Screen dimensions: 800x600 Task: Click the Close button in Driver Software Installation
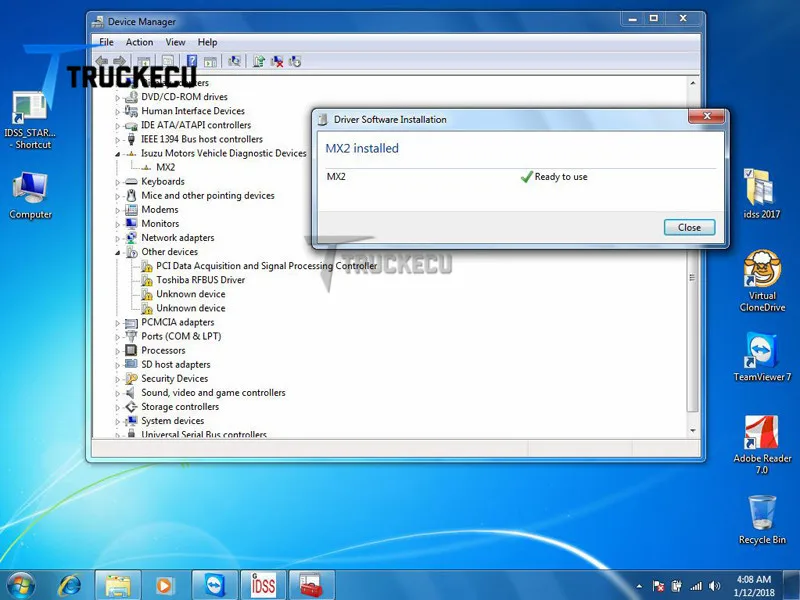pyautogui.click(x=689, y=228)
